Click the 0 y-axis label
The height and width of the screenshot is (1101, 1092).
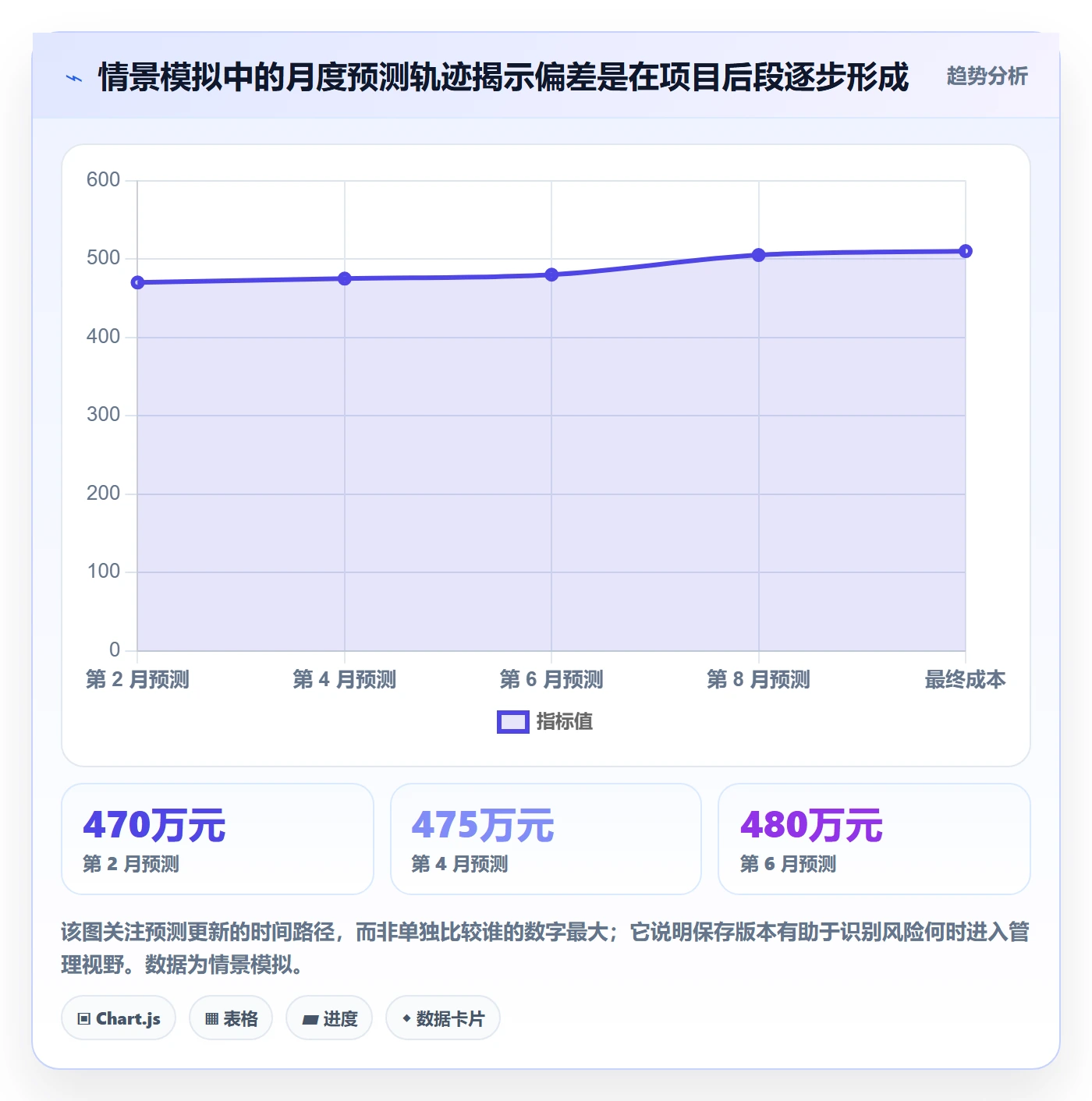tap(115, 650)
